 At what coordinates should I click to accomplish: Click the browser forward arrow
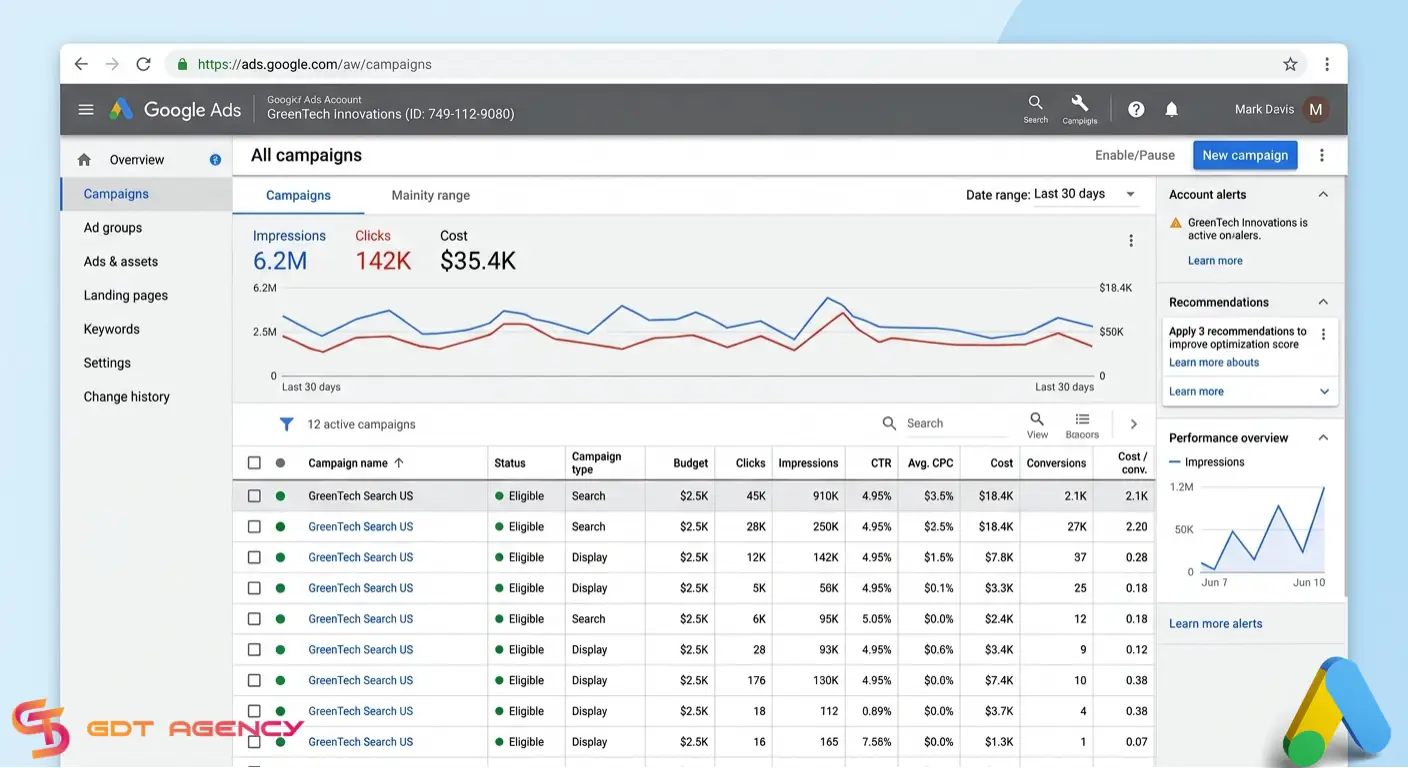(112, 64)
